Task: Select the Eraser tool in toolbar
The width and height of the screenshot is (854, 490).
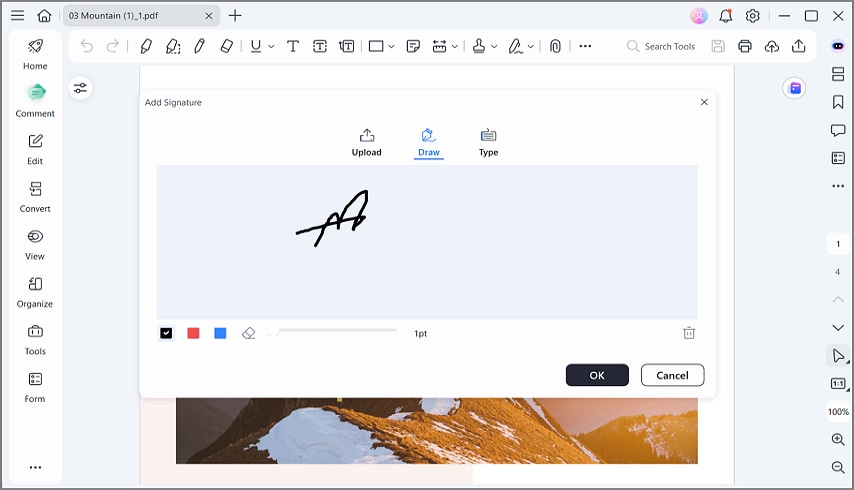Action: click(227, 46)
